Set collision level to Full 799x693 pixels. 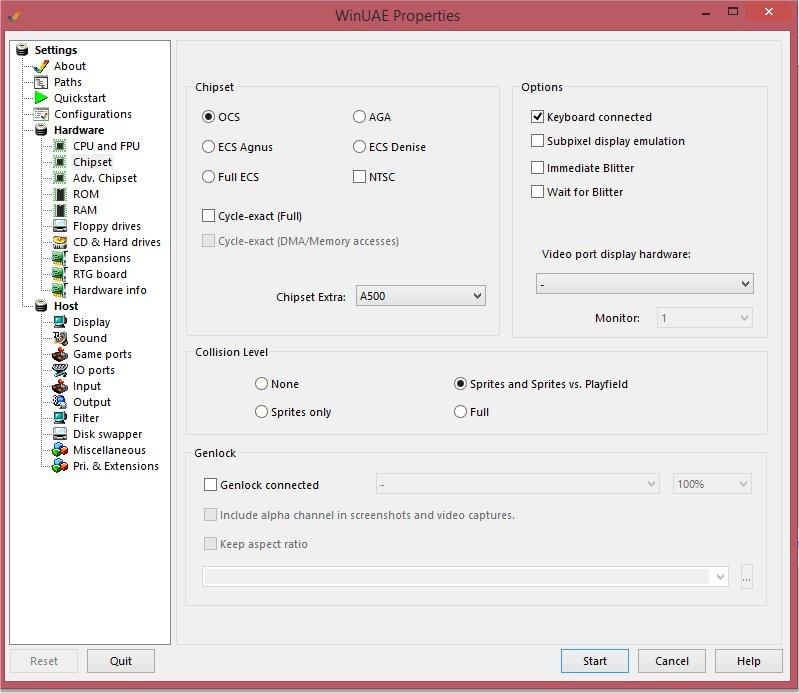click(460, 412)
